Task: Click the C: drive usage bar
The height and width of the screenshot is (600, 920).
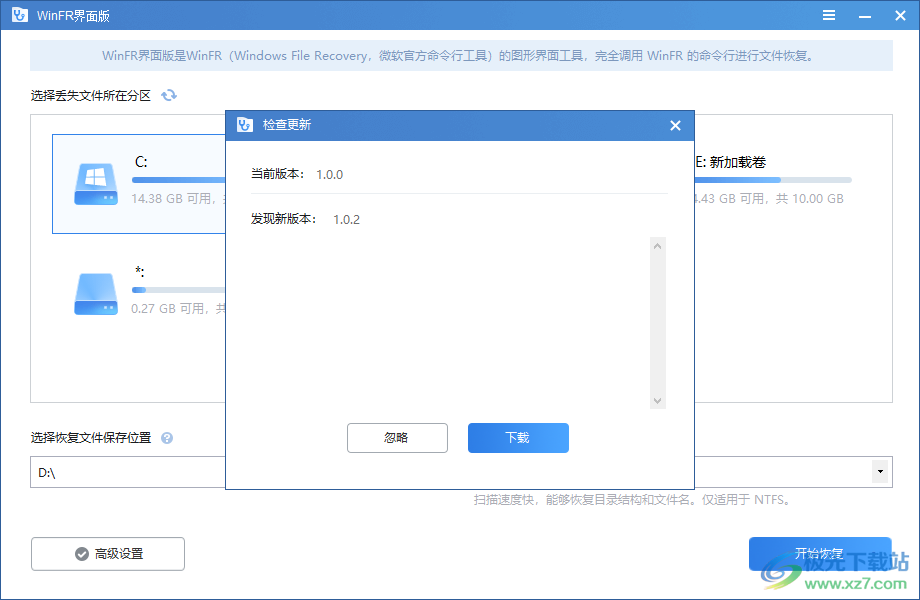Action: pyautogui.click(x=179, y=180)
